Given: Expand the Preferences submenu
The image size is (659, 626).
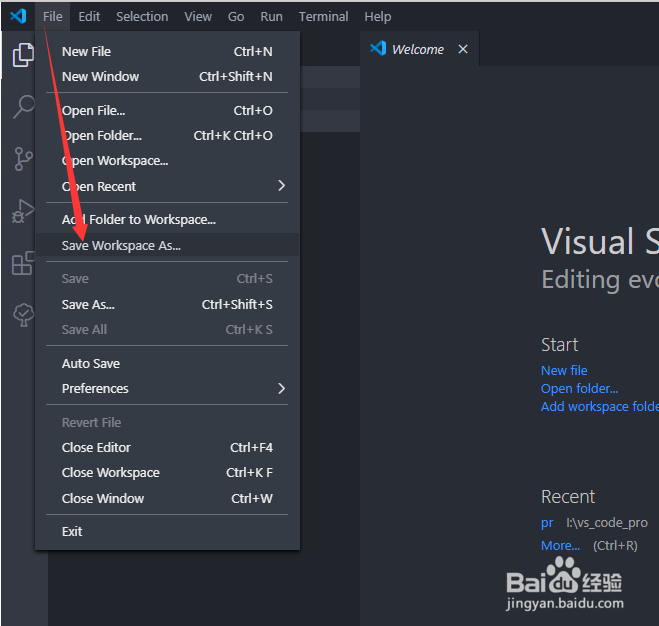Looking at the screenshot, I should pyautogui.click(x=167, y=388).
